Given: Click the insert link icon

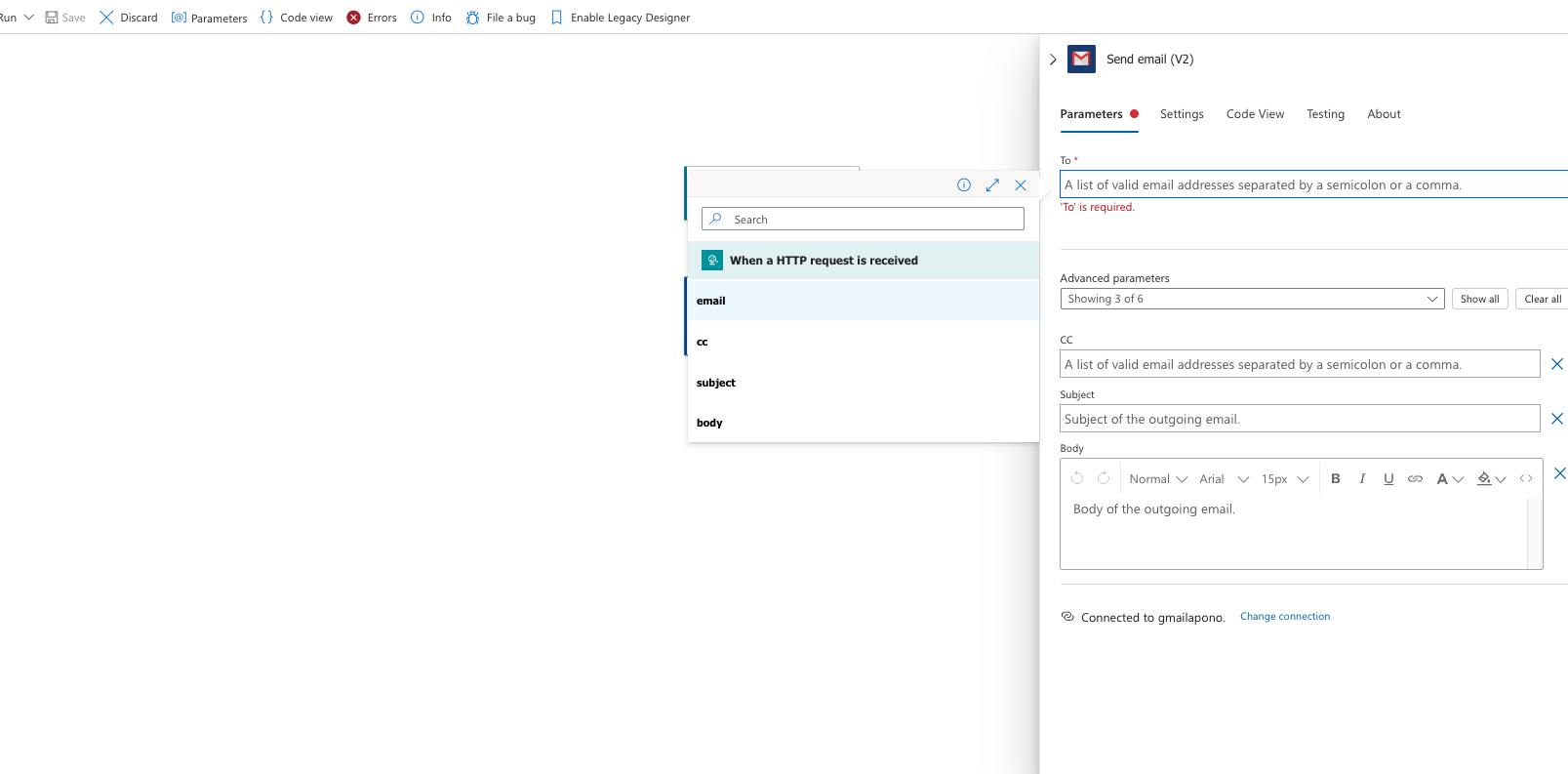Looking at the screenshot, I should click(x=1415, y=478).
